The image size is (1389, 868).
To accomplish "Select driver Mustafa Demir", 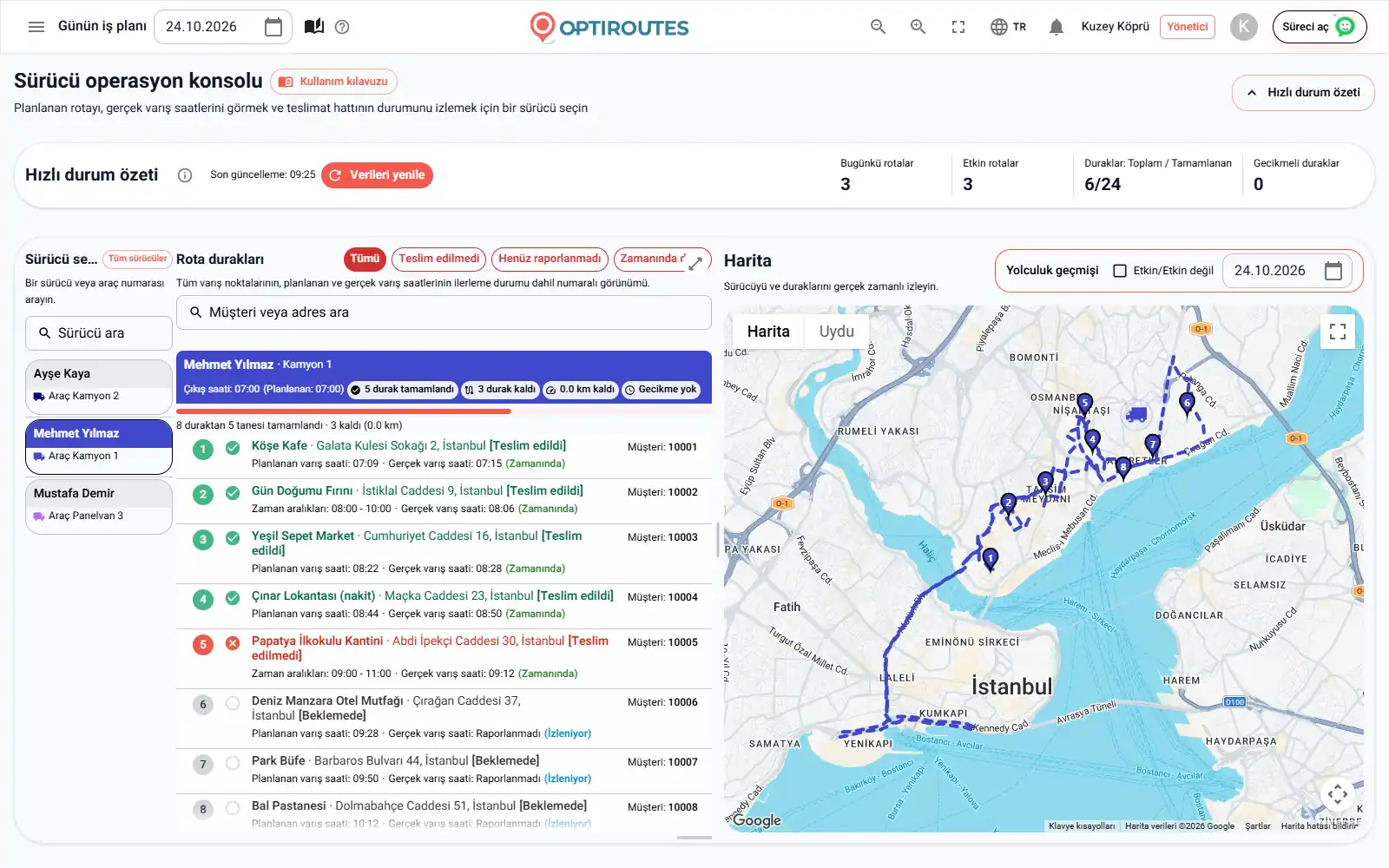I will [x=99, y=506].
